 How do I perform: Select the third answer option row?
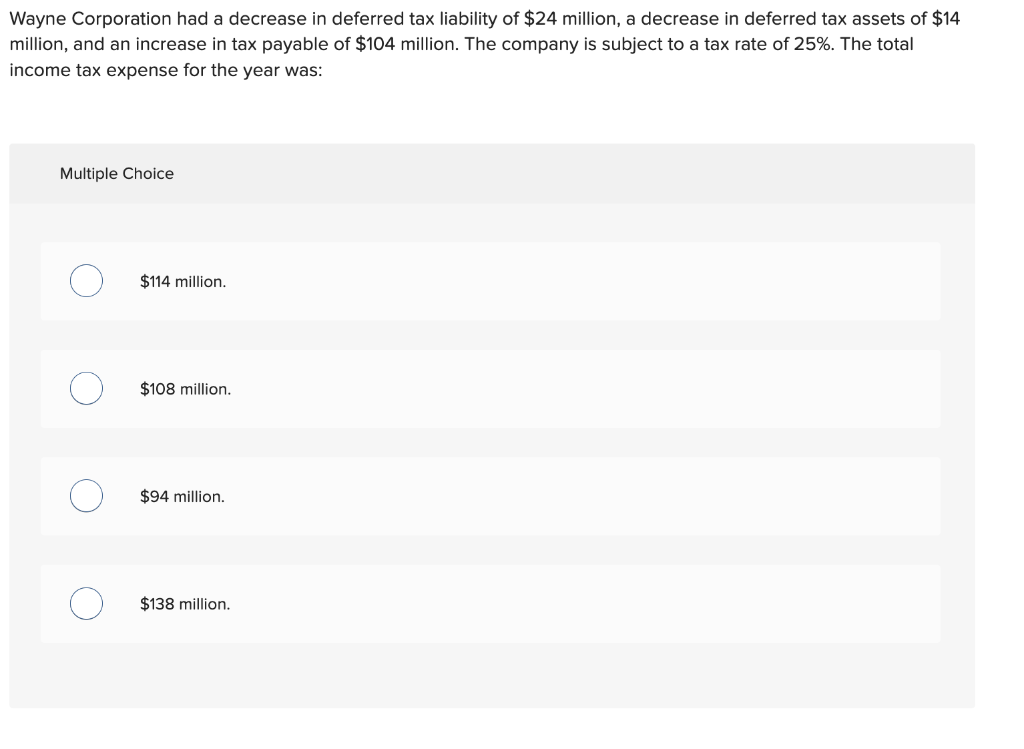coord(490,495)
